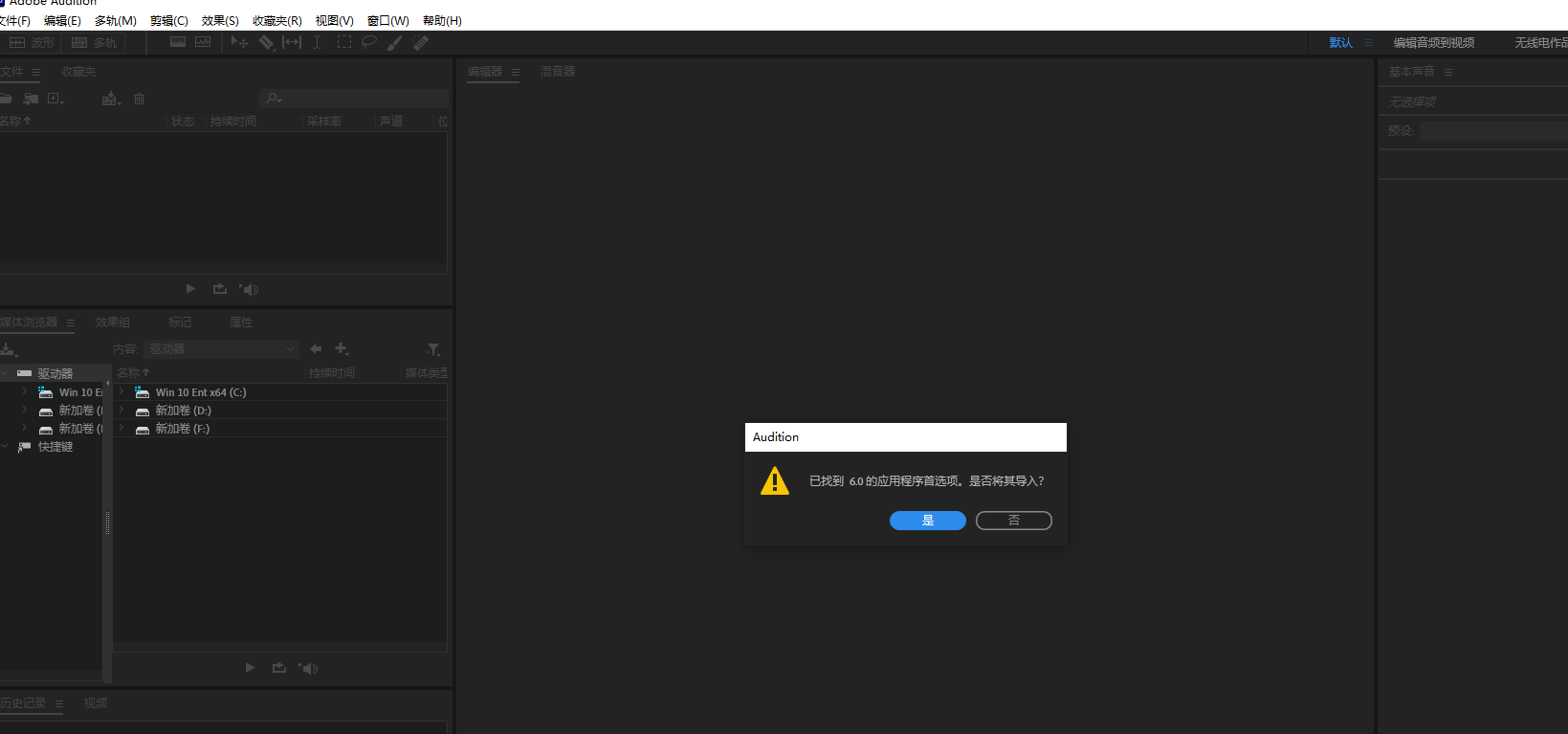1568x734 pixels.
Task: Switch to 多轨 multitrack view
Action: coord(95,43)
